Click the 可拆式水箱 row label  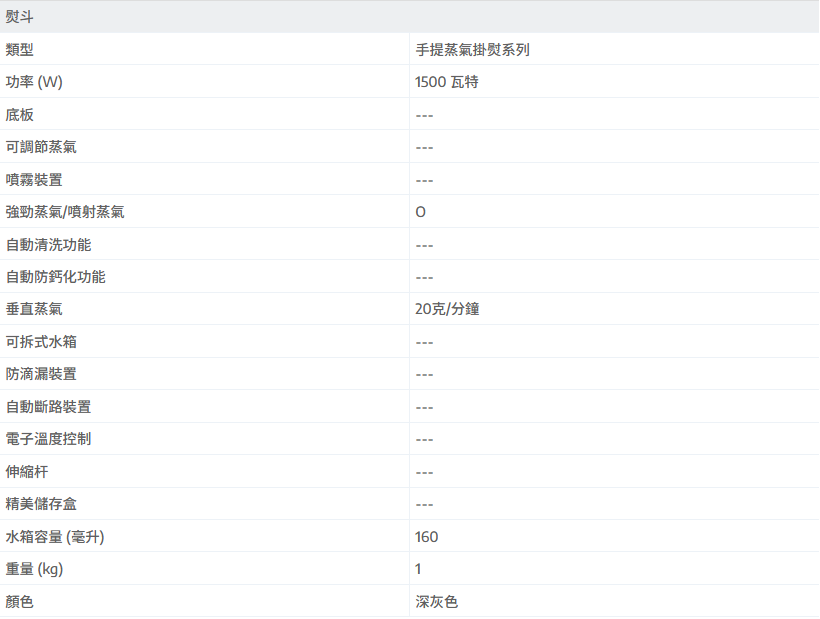pos(41,342)
